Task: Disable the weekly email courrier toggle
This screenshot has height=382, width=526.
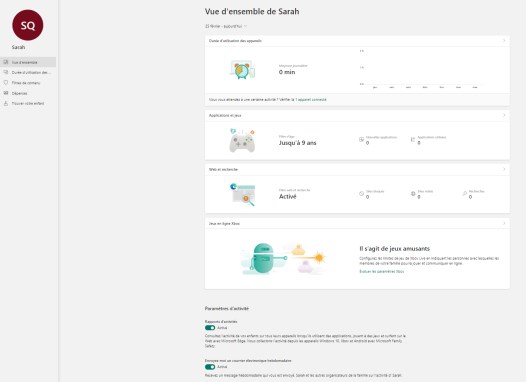Action: [x=210, y=367]
